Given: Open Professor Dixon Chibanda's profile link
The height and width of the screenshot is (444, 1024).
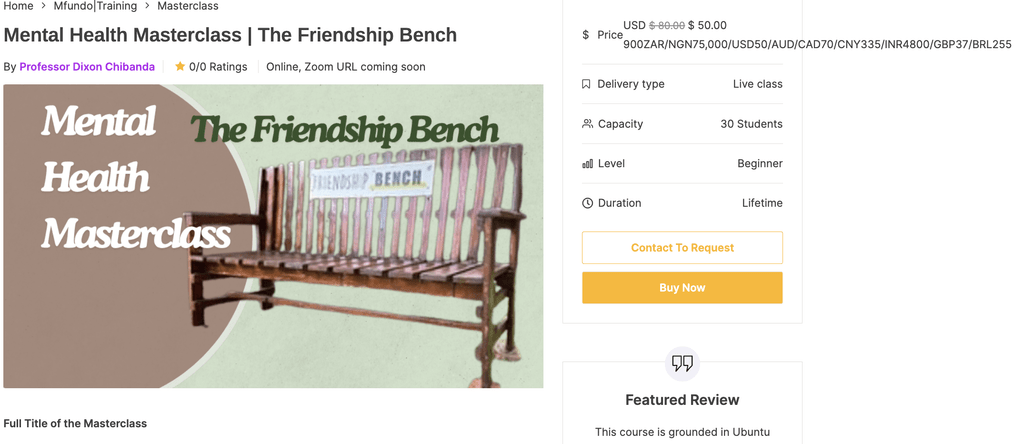Looking at the screenshot, I should 87,67.
